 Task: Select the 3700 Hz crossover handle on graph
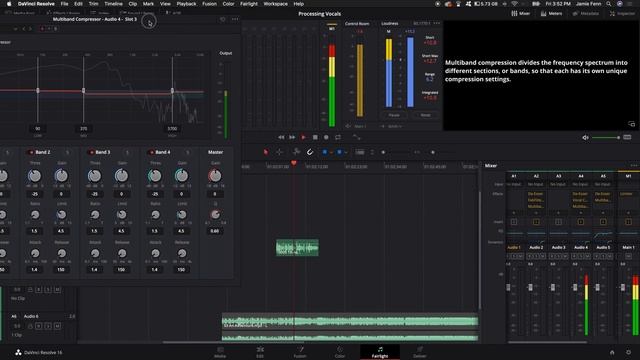(172, 91)
